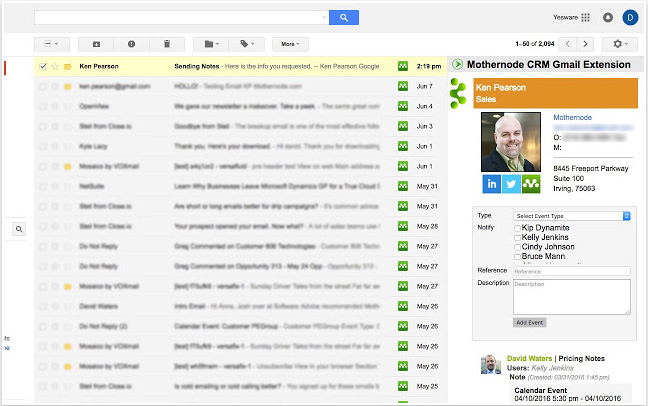Uncheck the Ken Pearson email checkbox
Screen dimensions: 648x406
43,66
